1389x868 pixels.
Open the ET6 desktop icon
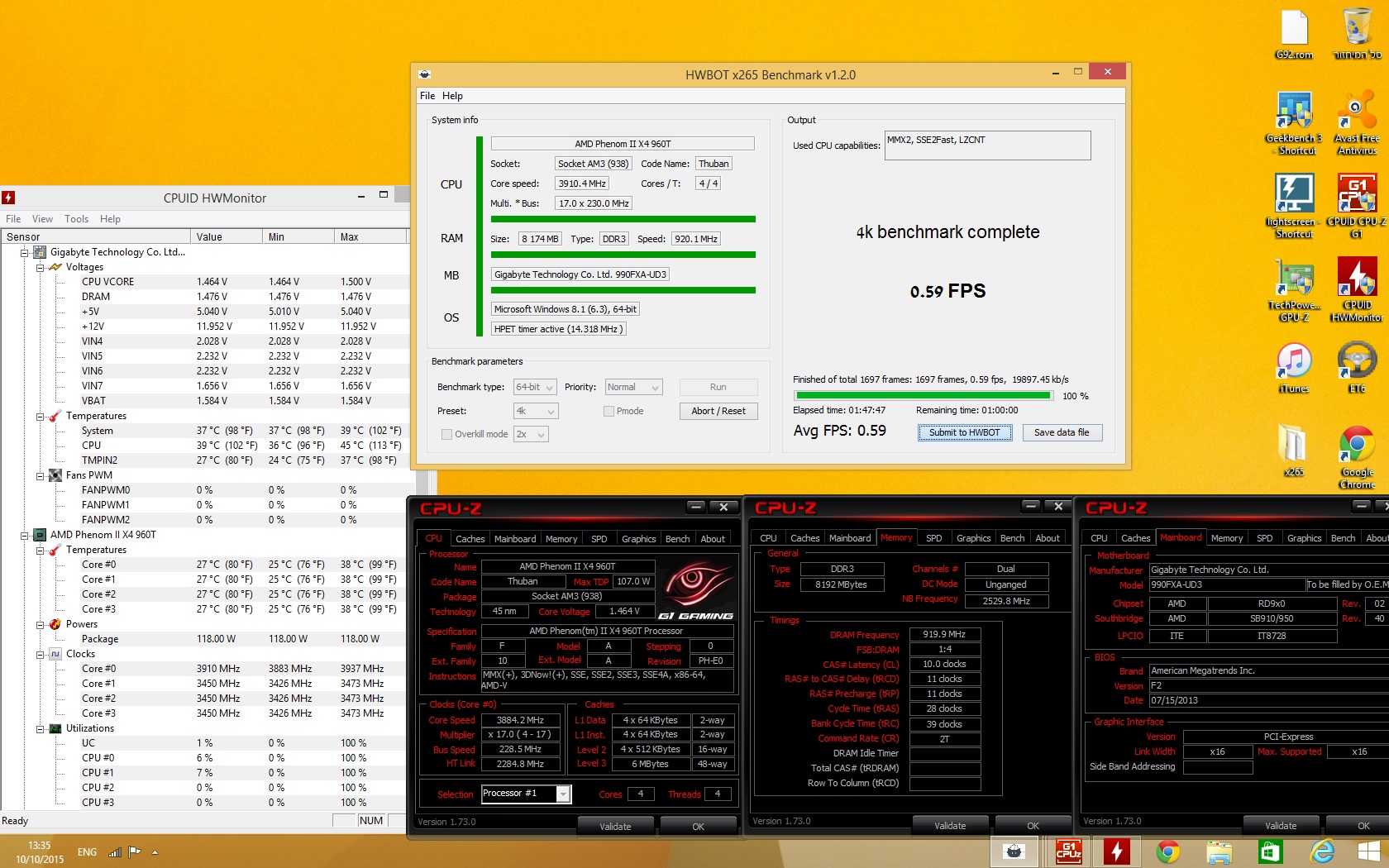click(1357, 368)
